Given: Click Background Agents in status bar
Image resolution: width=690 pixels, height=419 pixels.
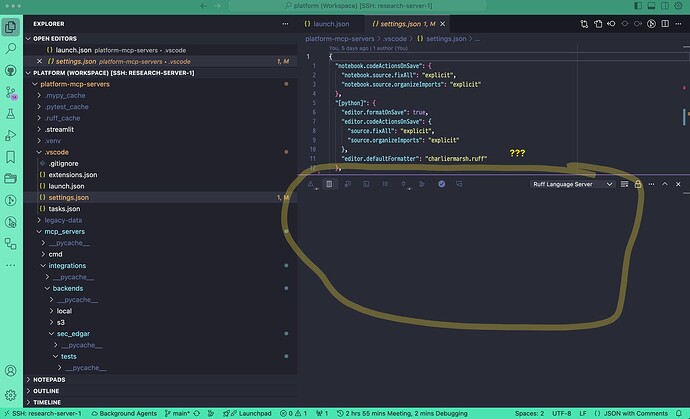Looking at the screenshot, I should click(124, 413).
